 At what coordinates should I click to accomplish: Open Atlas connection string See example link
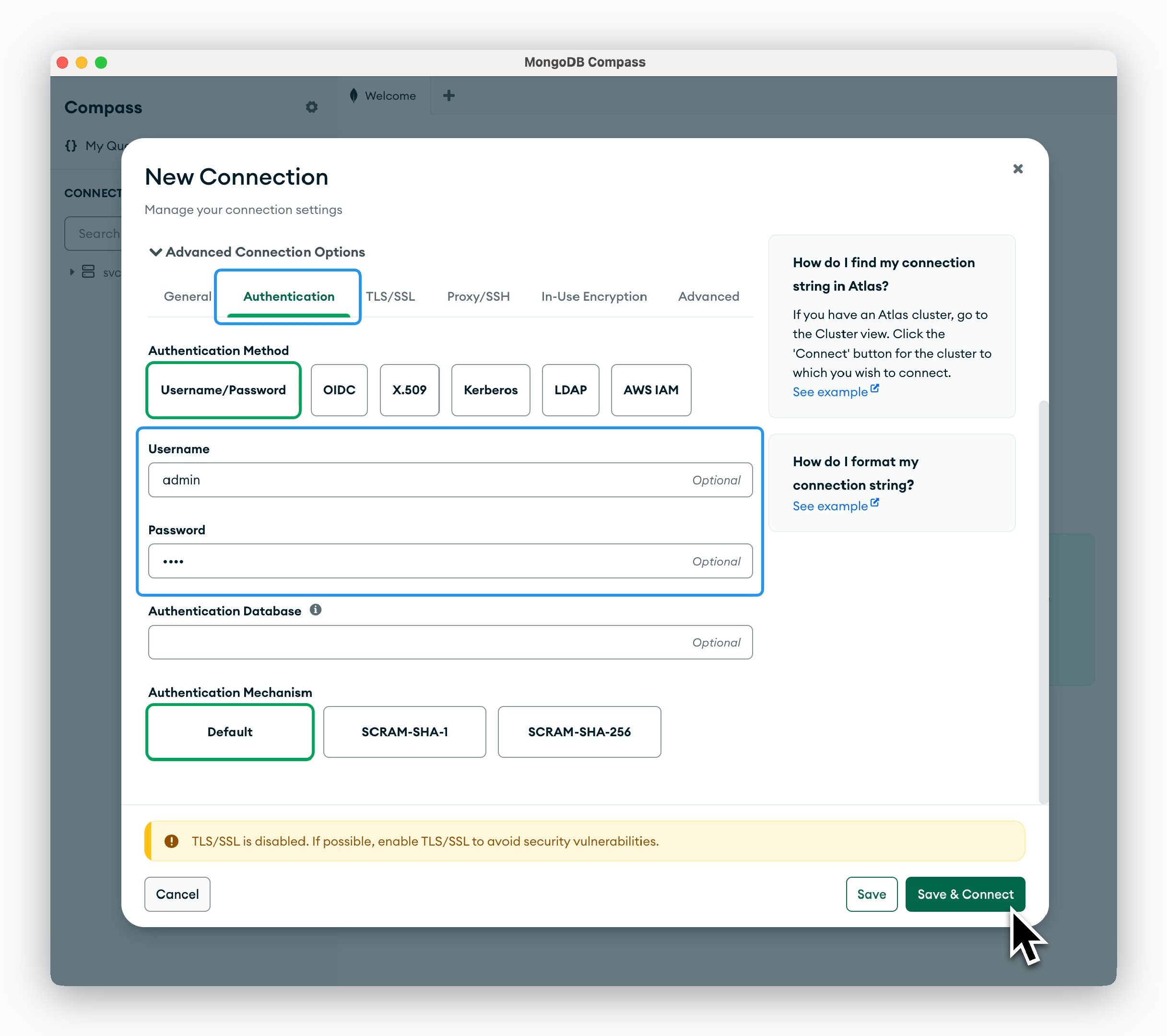point(830,391)
